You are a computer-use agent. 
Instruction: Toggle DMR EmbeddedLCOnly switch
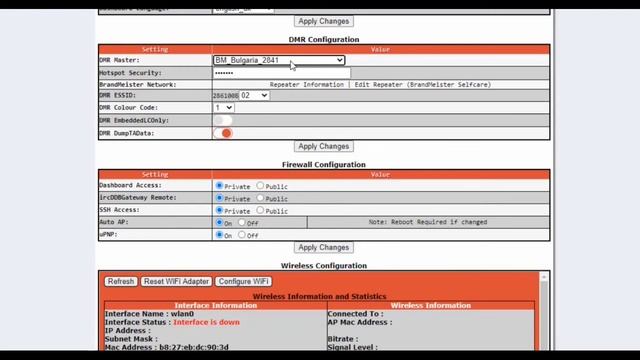tap(223, 120)
